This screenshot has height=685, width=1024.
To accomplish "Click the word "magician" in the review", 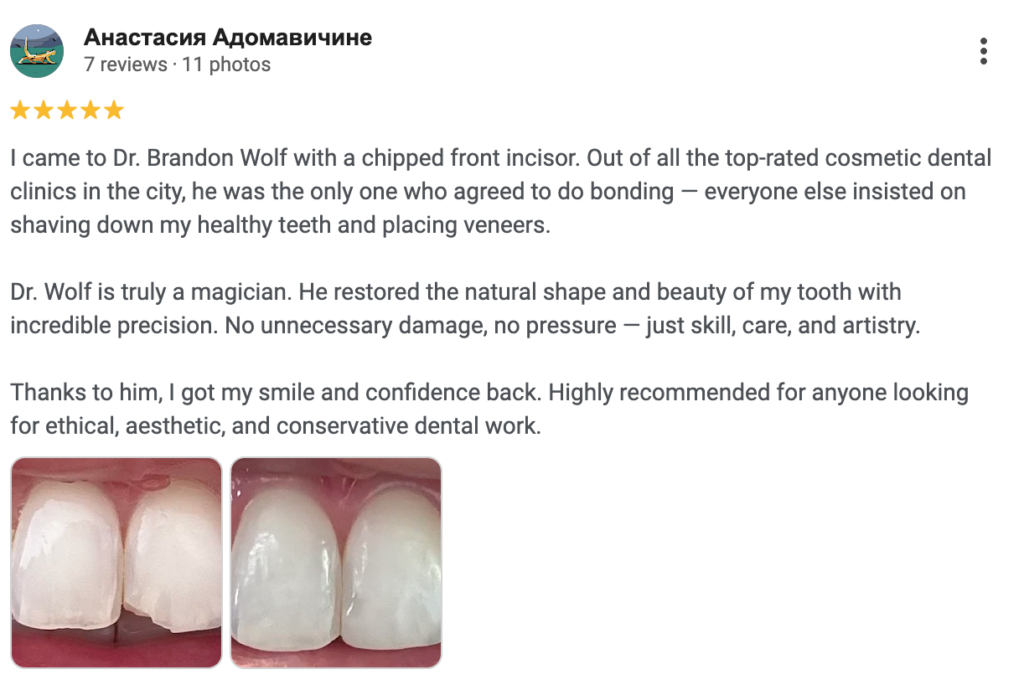I will [x=234, y=293].
